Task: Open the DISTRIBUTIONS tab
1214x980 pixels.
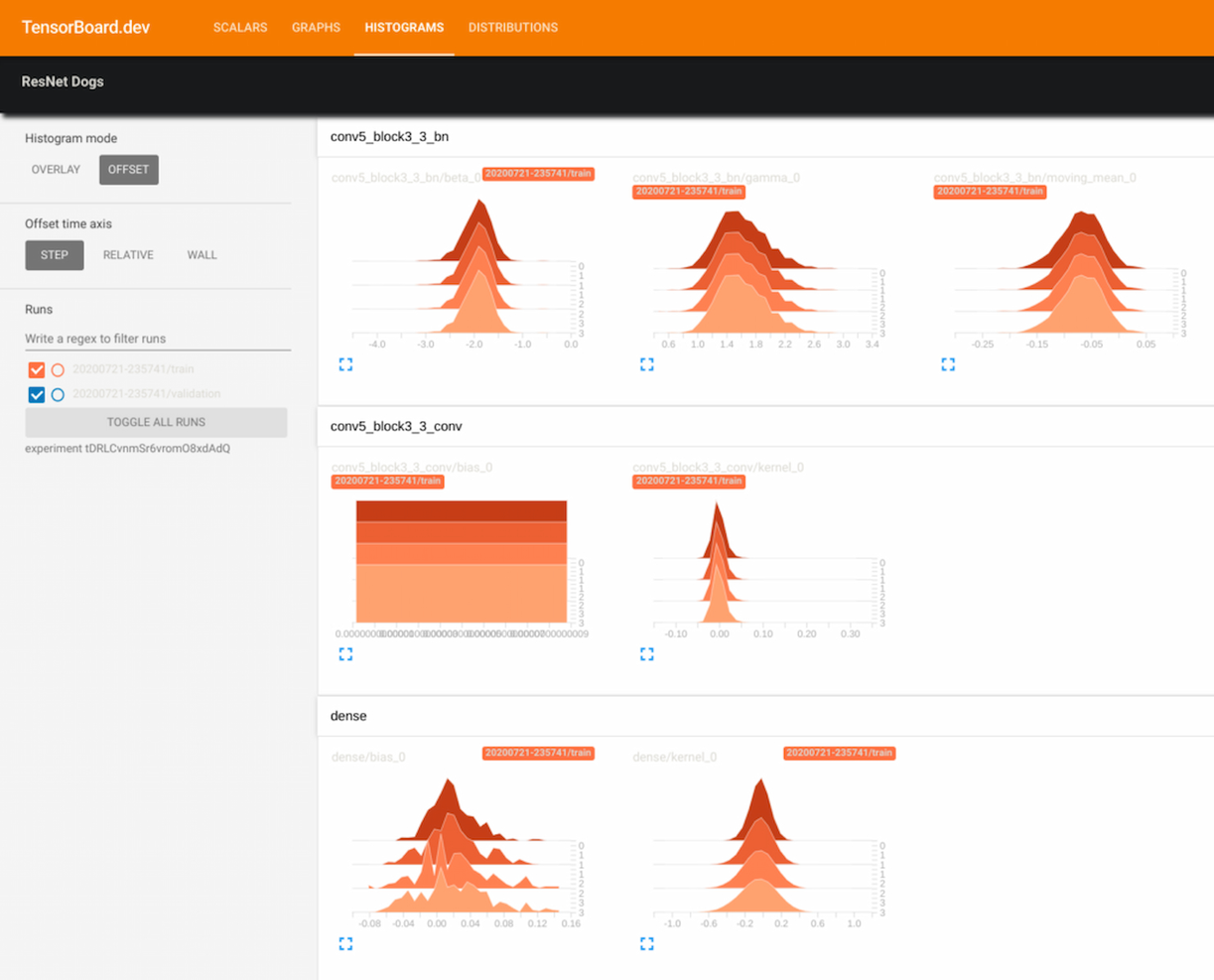Action: click(x=513, y=28)
